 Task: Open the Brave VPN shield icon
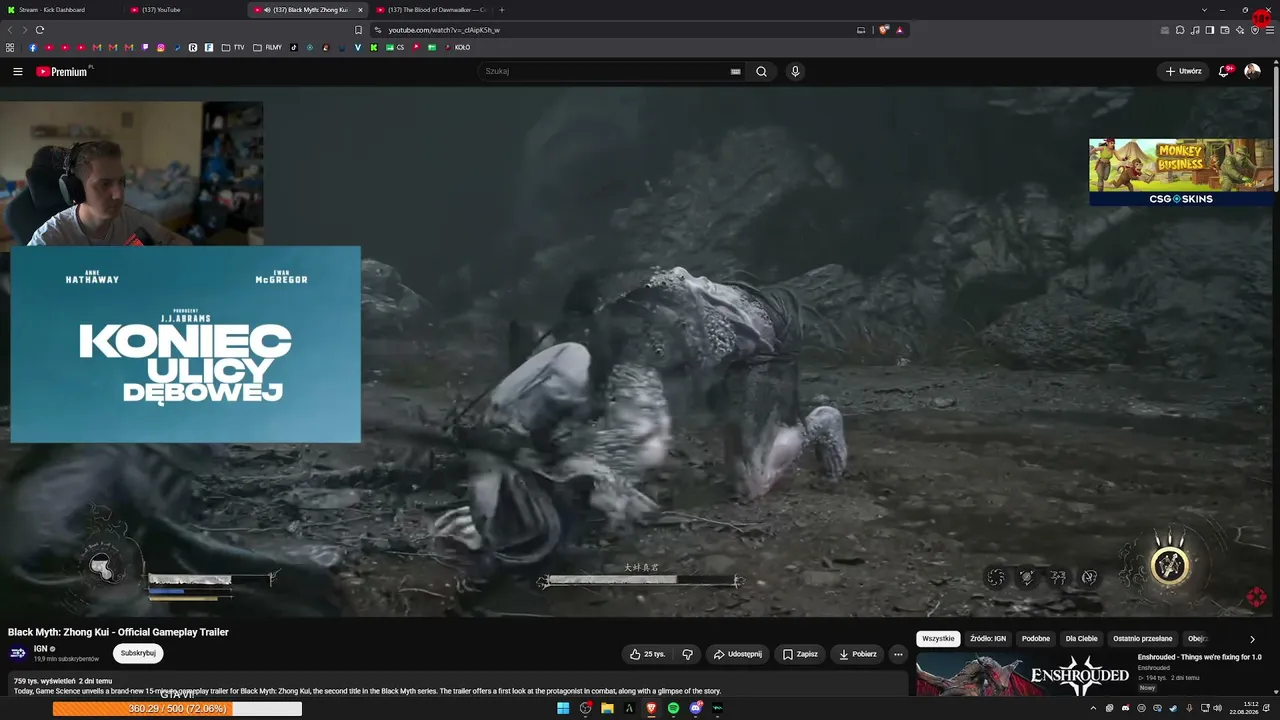[1255, 30]
